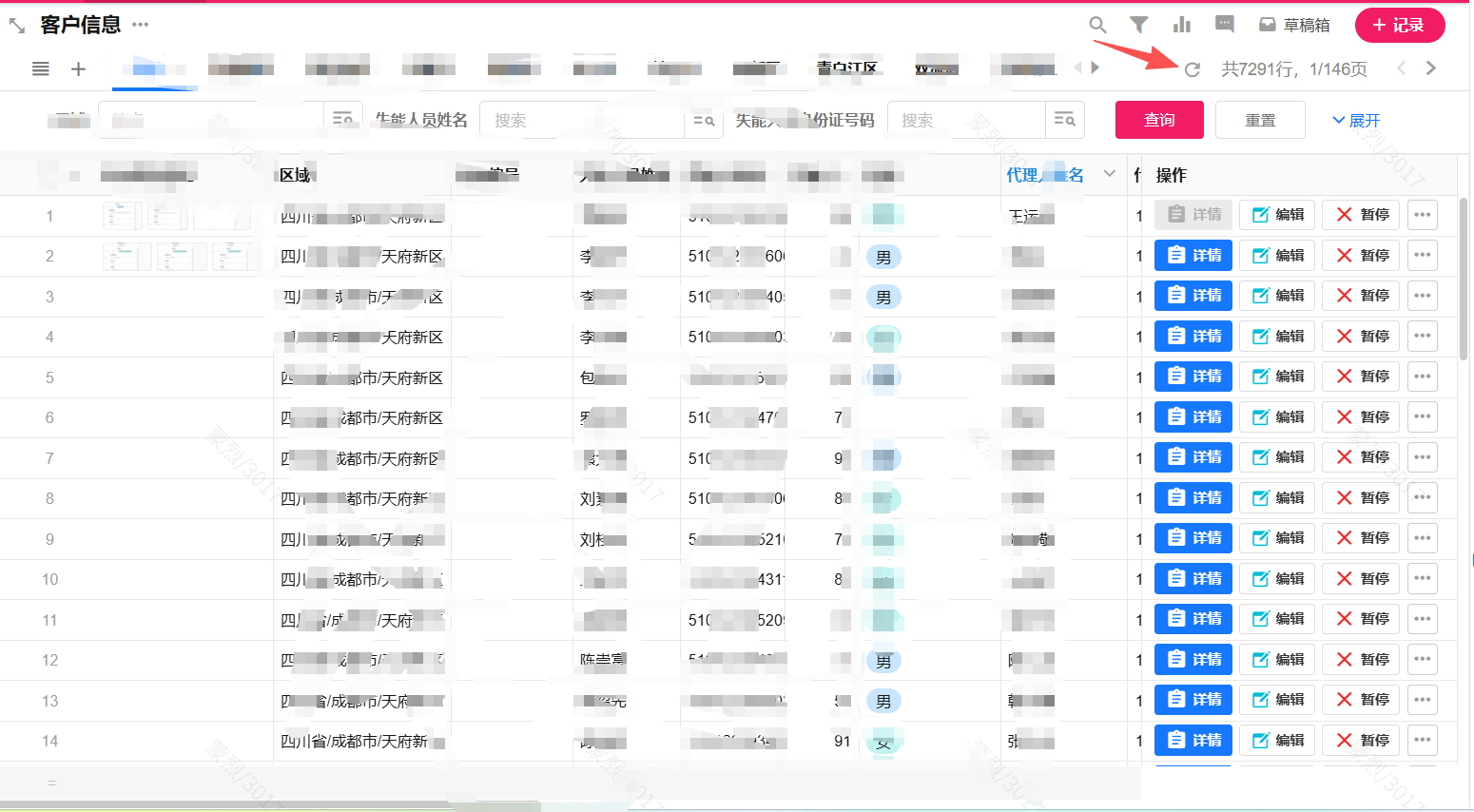Open the search magnifier icon in top bar
Screen dimensions: 1474x812
[x=1097, y=25]
